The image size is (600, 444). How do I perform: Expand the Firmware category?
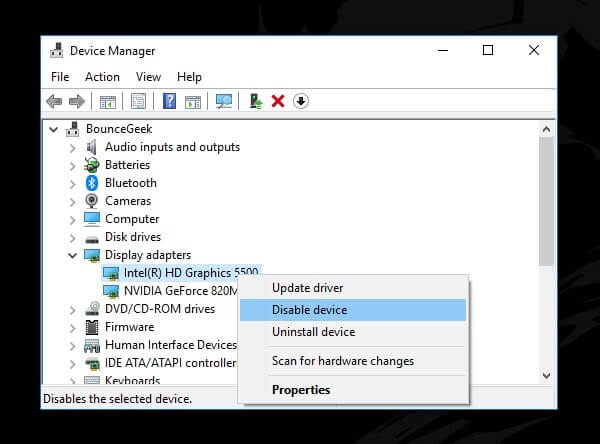click(x=73, y=328)
